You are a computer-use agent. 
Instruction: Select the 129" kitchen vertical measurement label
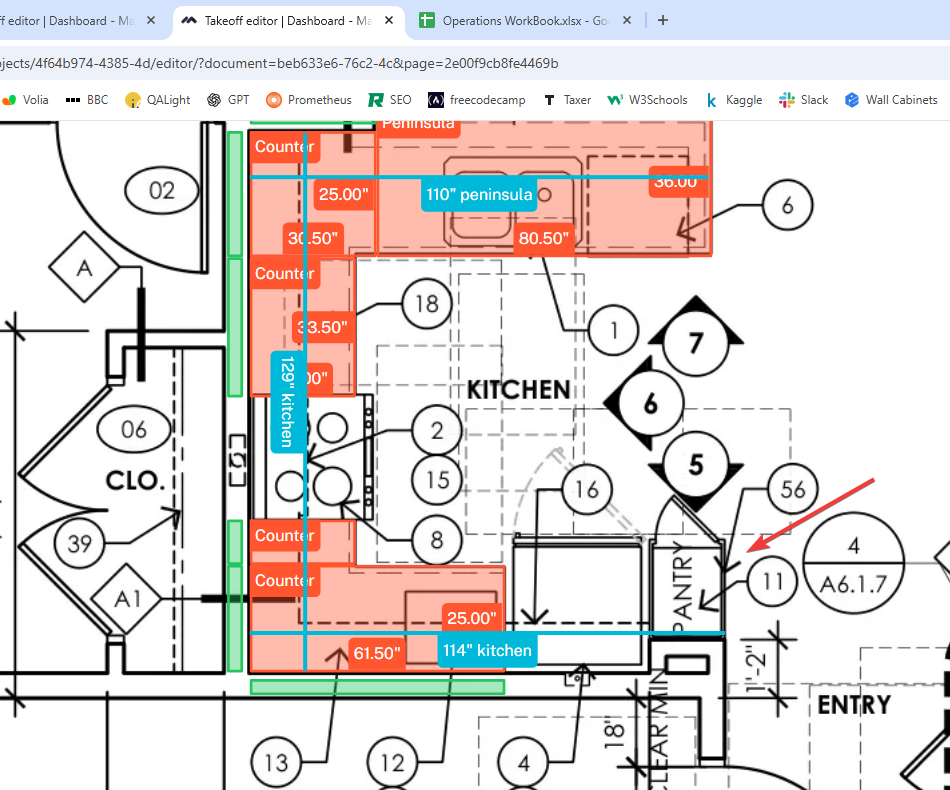287,402
